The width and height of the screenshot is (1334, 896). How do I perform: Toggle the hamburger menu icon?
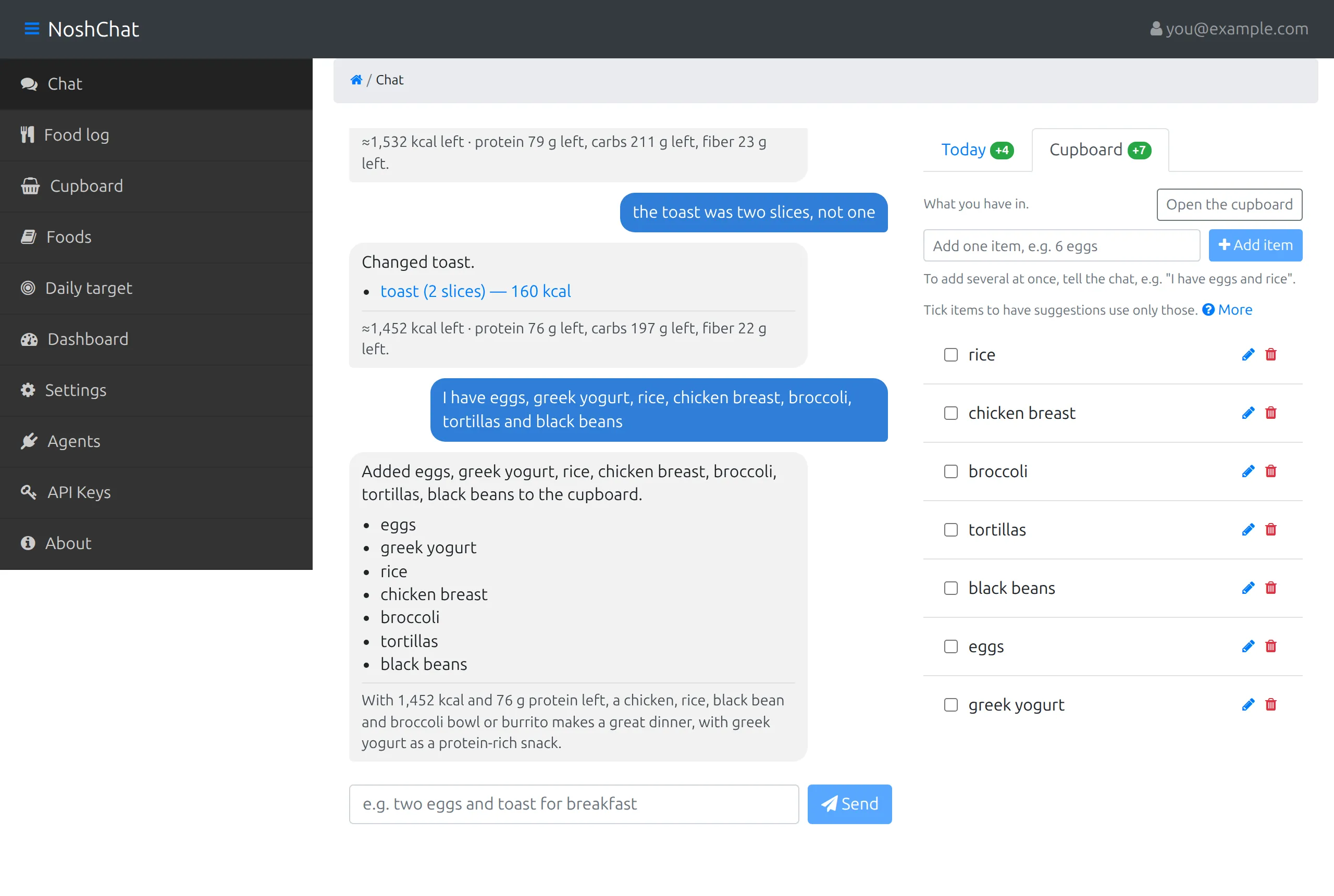32,29
